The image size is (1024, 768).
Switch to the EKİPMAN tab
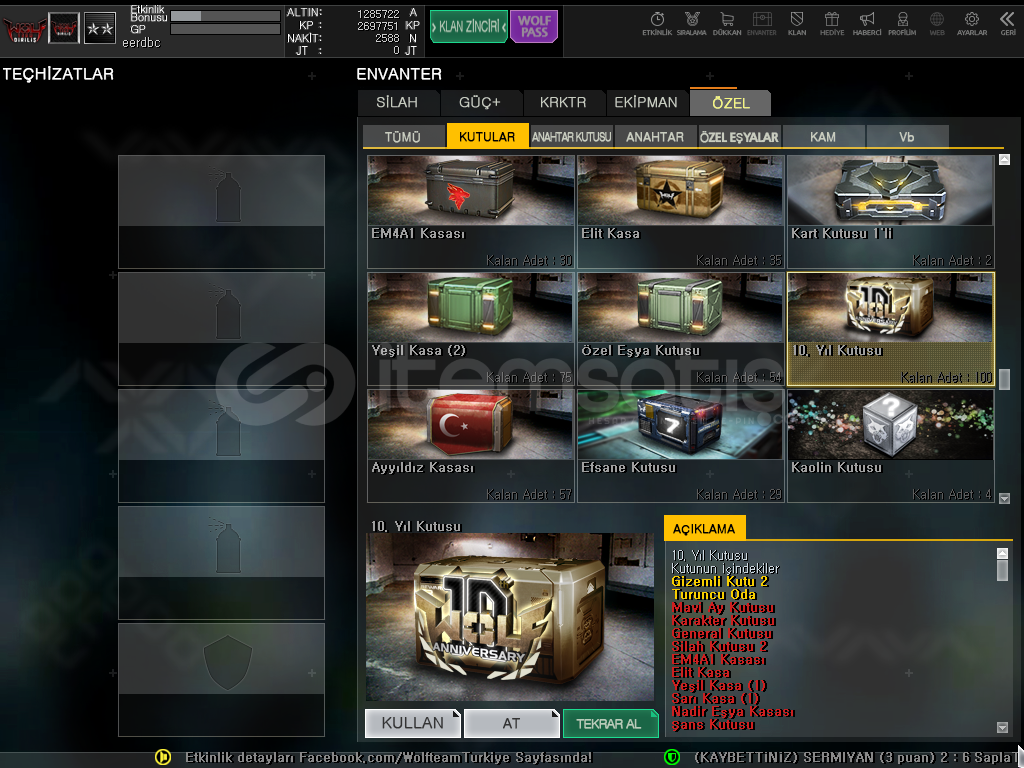646,103
